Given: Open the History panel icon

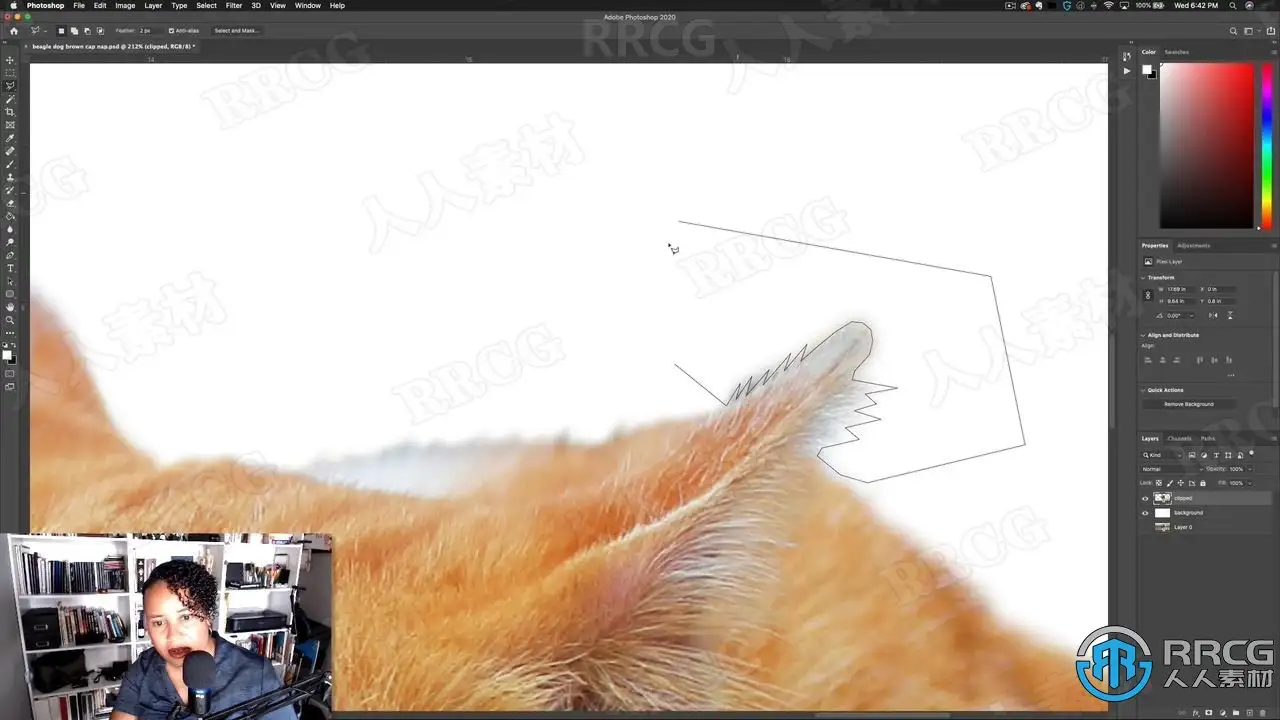Looking at the screenshot, I should (x=1127, y=56).
